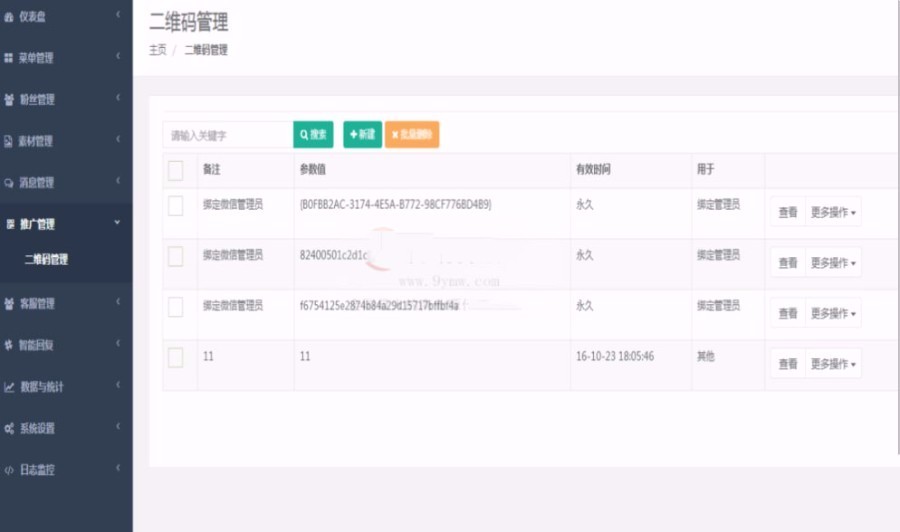Expand the 素材管理 chevron arrow
The height and width of the screenshot is (532, 900).
pos(118,139)
